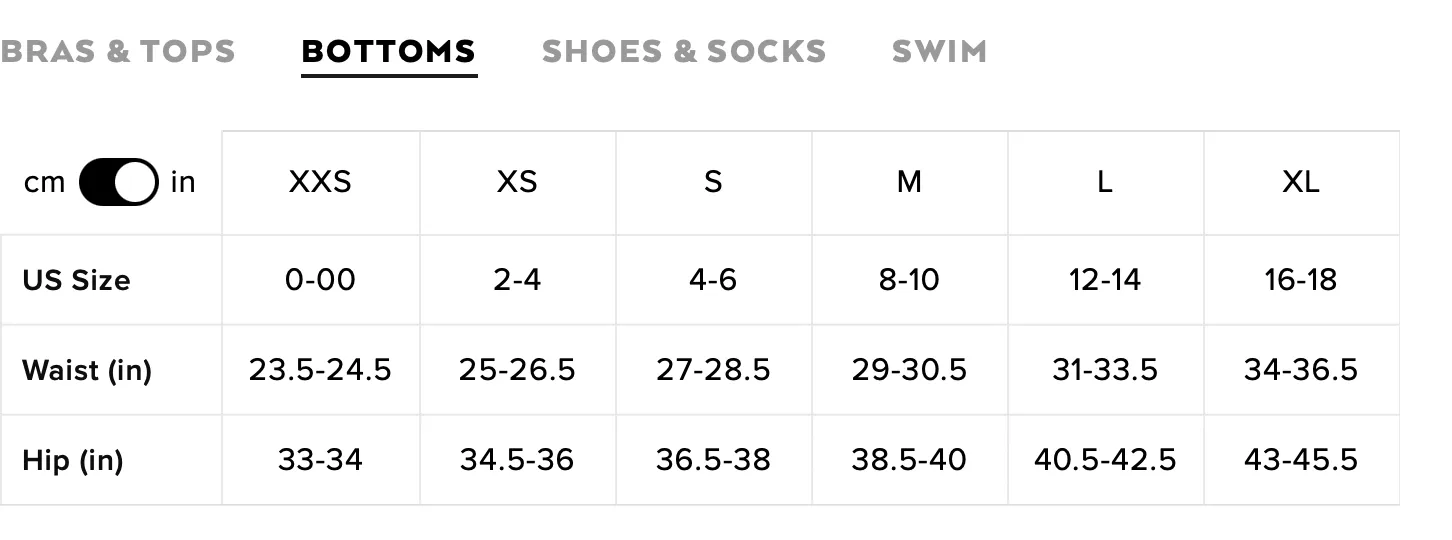Click the Waist (in) row label
Viewport: 1452px width, 540px height.
pos(87,370)
